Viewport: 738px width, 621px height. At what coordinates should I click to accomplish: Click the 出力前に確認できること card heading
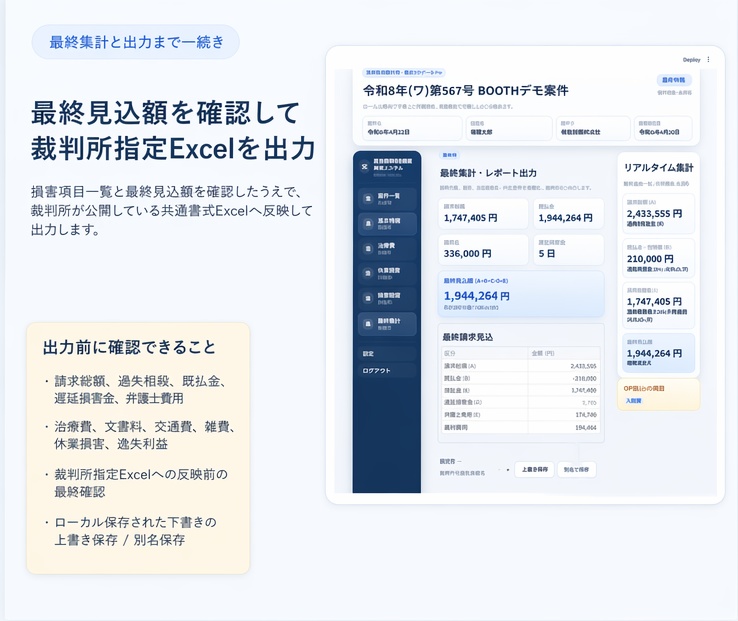pos(129,347)
